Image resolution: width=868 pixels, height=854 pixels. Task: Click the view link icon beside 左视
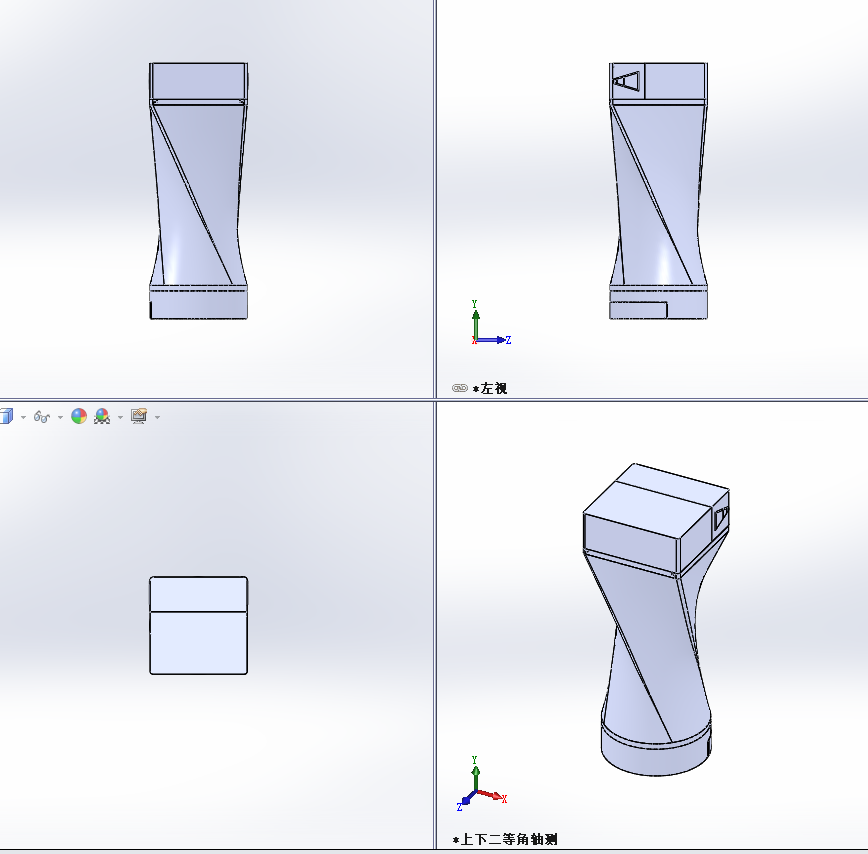coord(460,388)
